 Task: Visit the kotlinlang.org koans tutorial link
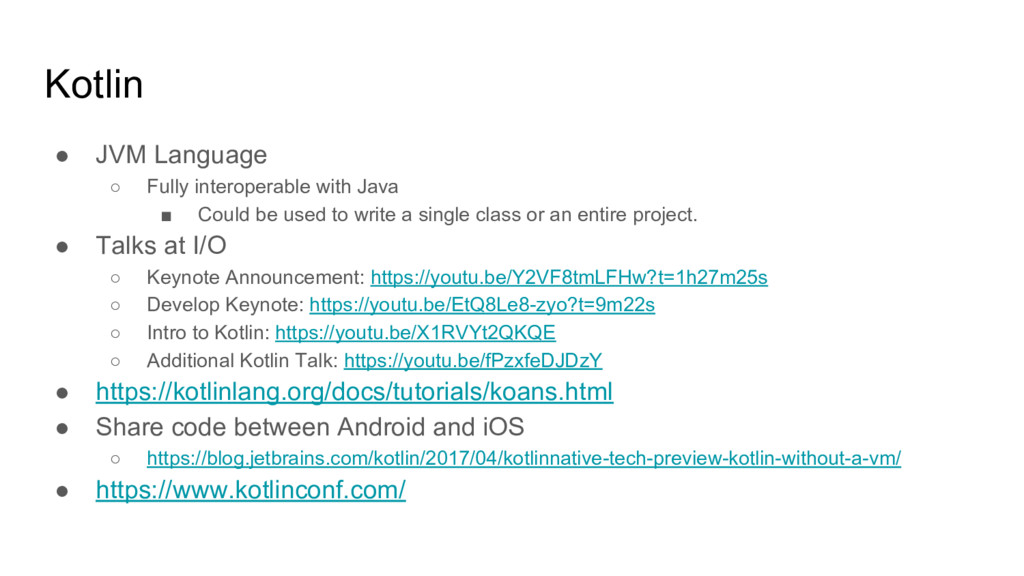coord(354,392)
